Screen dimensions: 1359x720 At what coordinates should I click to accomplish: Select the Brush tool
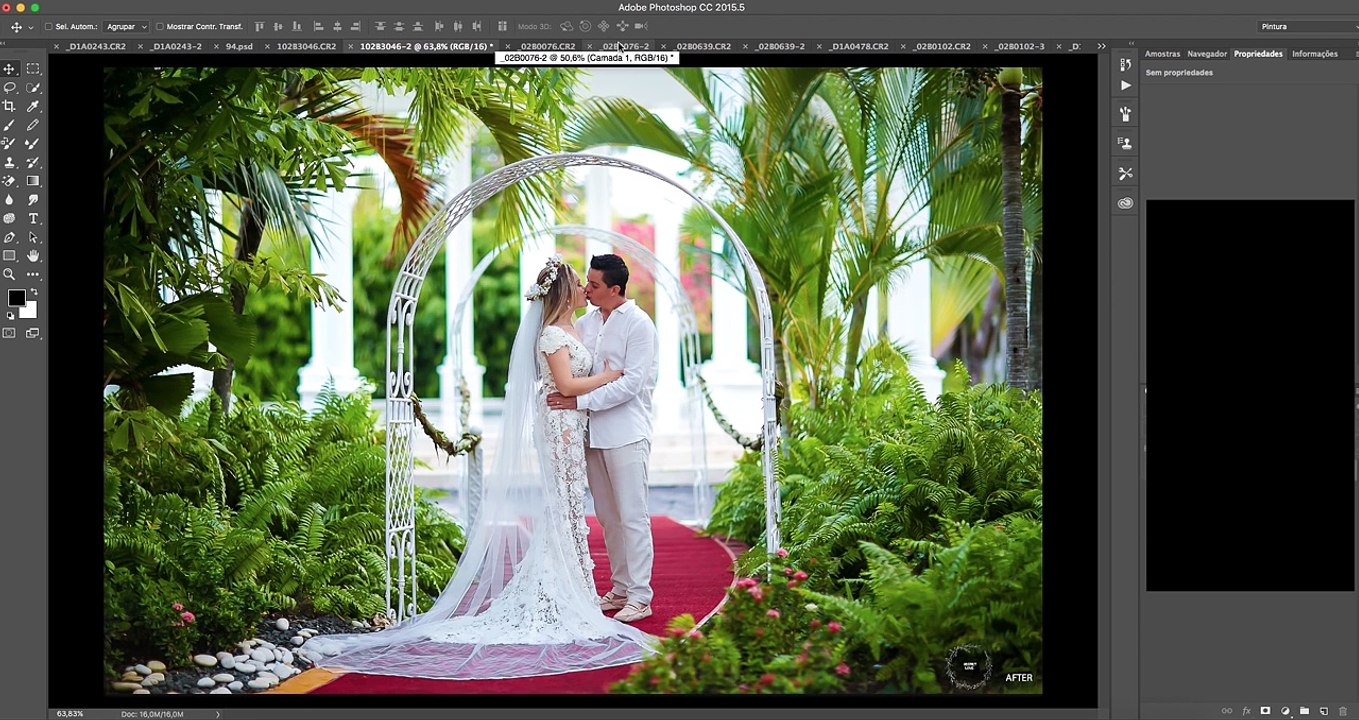pos(9,125)
